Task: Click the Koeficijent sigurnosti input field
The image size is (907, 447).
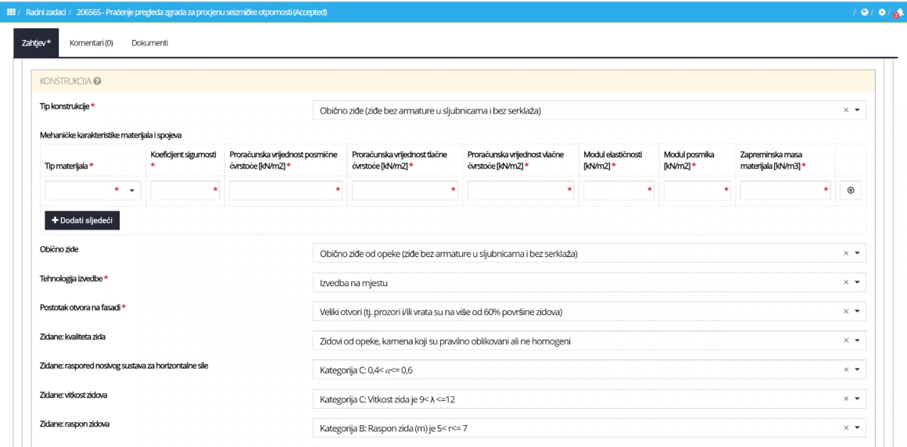Action: (185, 190)
